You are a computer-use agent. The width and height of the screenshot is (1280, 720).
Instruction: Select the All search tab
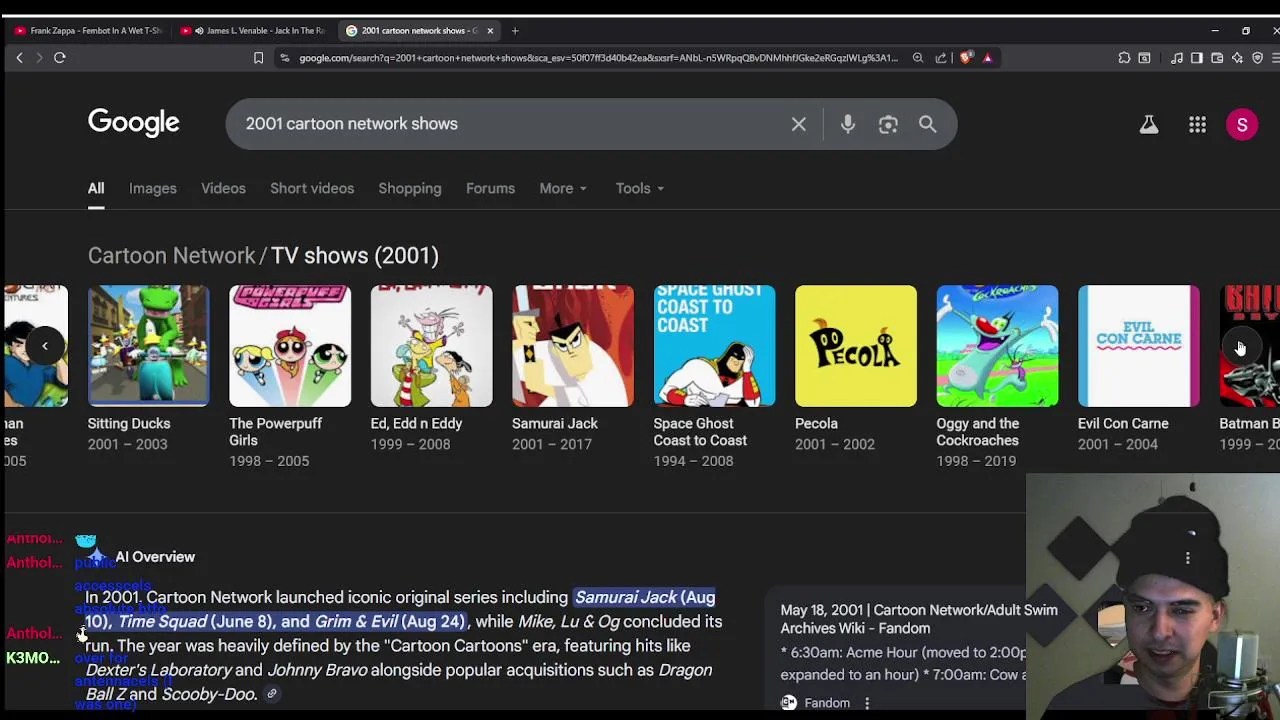click(96, 188)
